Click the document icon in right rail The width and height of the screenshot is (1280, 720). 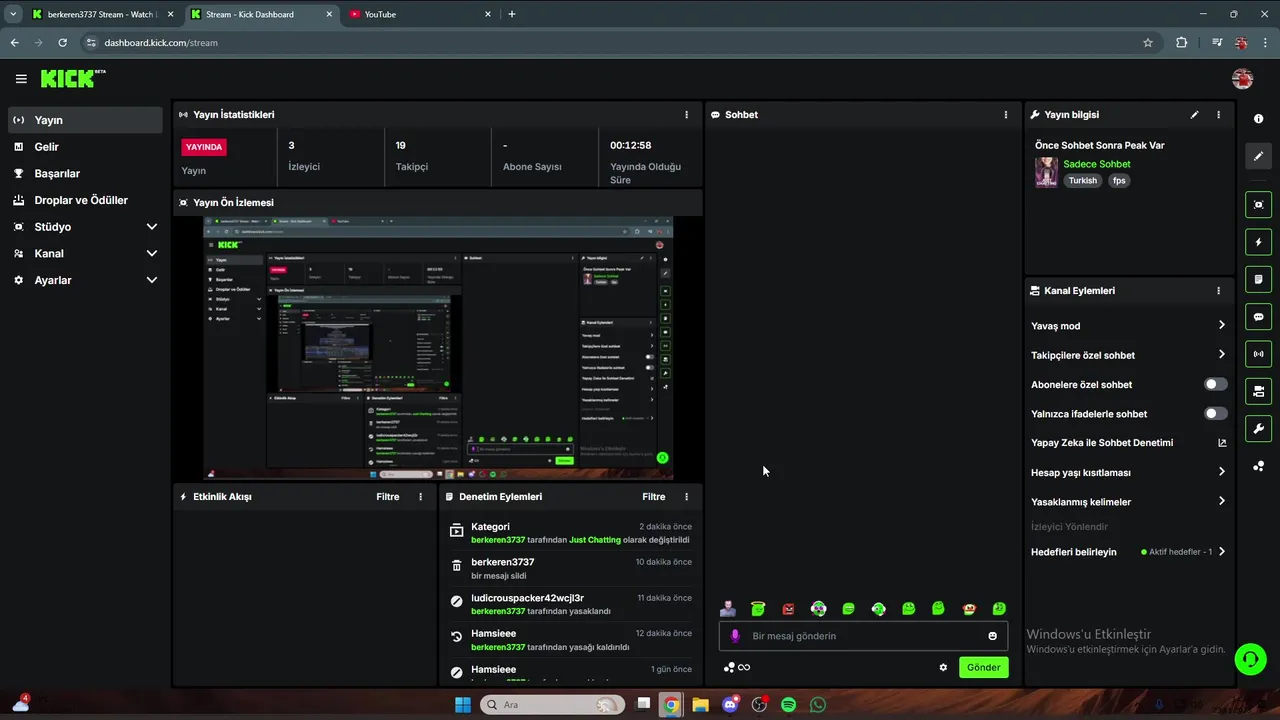click(1258, 279)
